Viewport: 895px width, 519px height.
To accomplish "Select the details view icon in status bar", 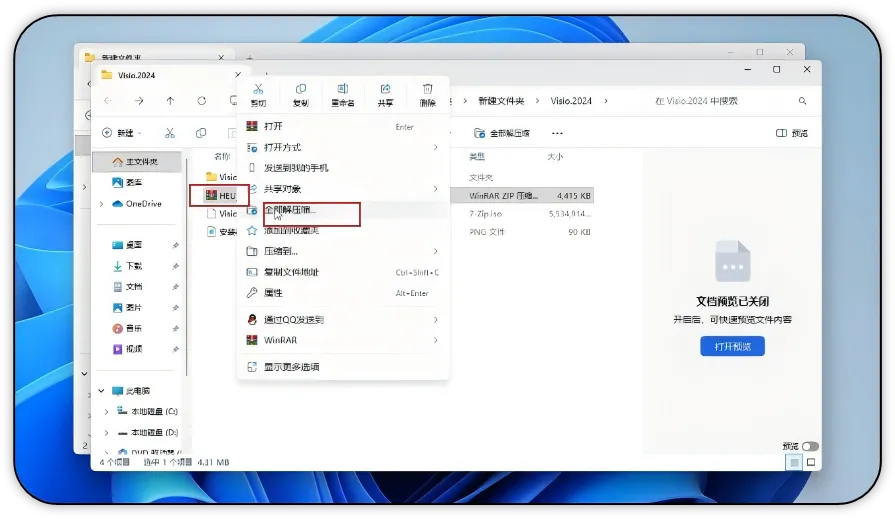I will click(794, 462).
